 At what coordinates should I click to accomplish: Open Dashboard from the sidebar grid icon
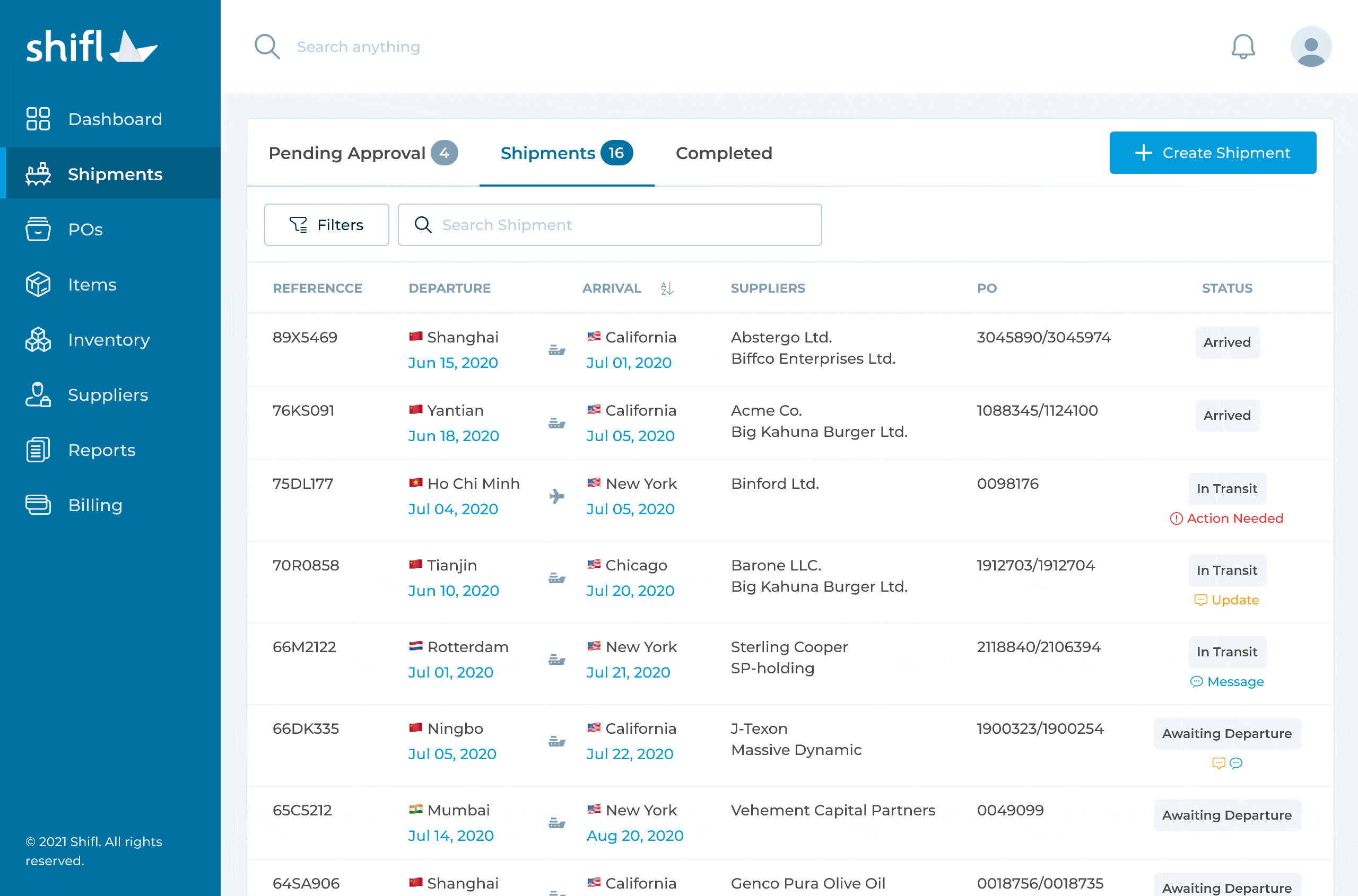pyautogui.click(x=38, y=119)
